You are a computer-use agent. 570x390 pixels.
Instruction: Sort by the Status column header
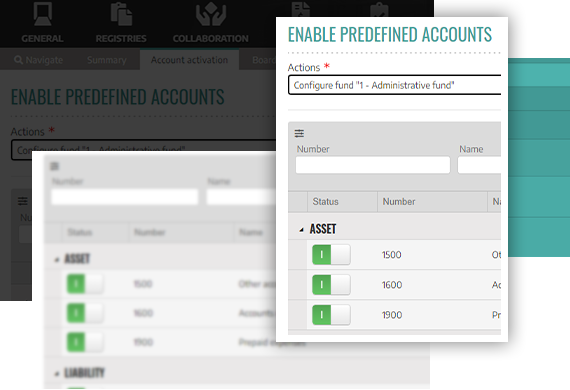pos(325,202)
